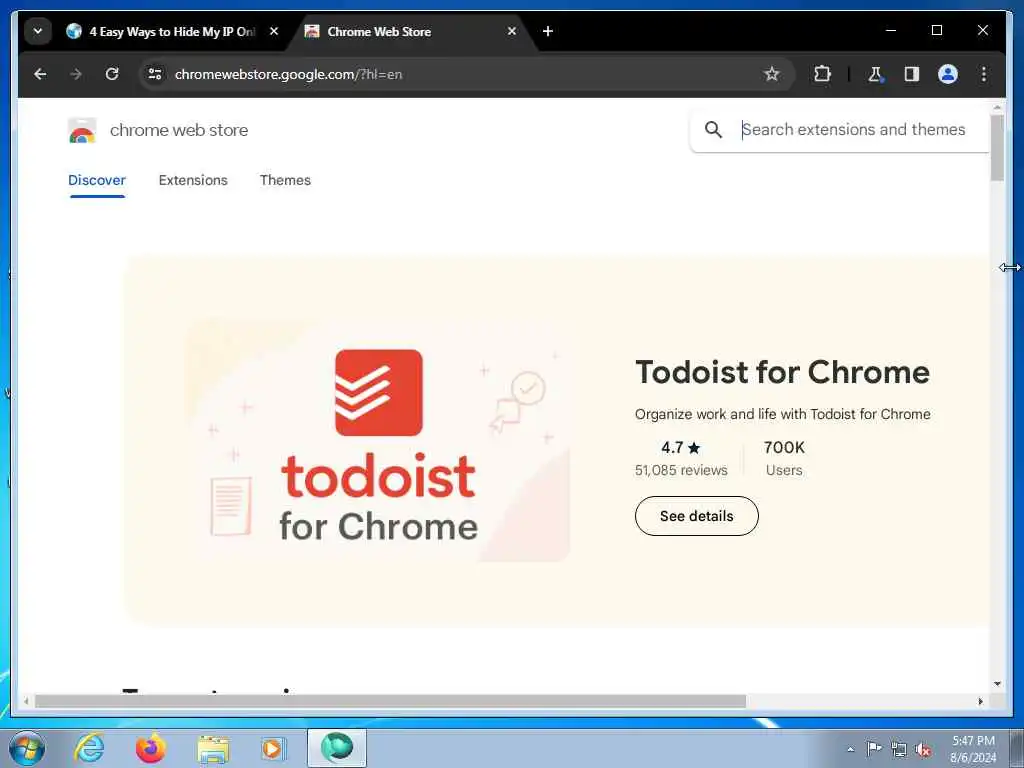The width and height of the screenshot is (1024, 768).
Task: Launch Internet Explorer from taskbar
Action: coord(89,748)
